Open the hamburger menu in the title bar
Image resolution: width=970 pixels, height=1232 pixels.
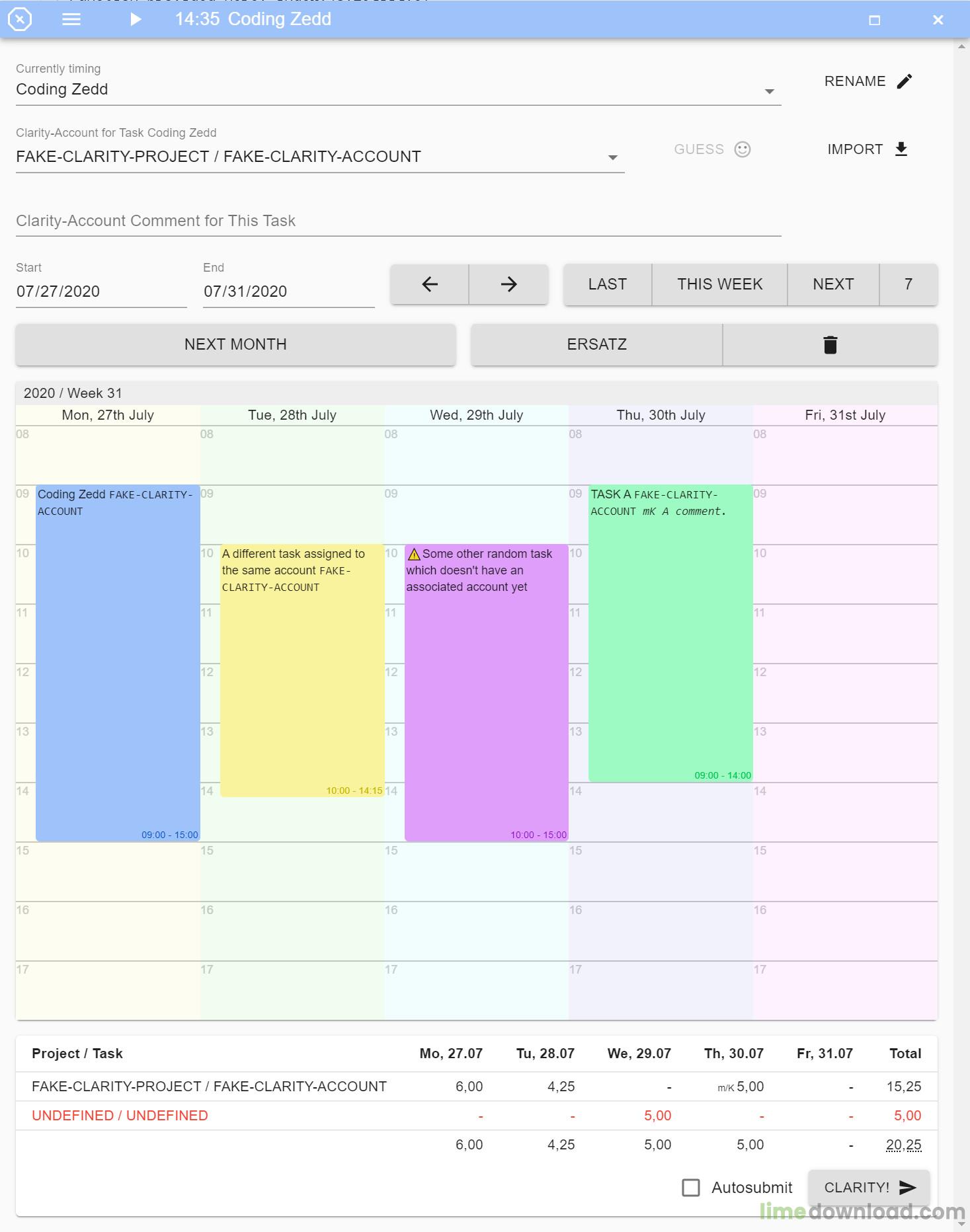pyautogui.click(x=71, y=19)
